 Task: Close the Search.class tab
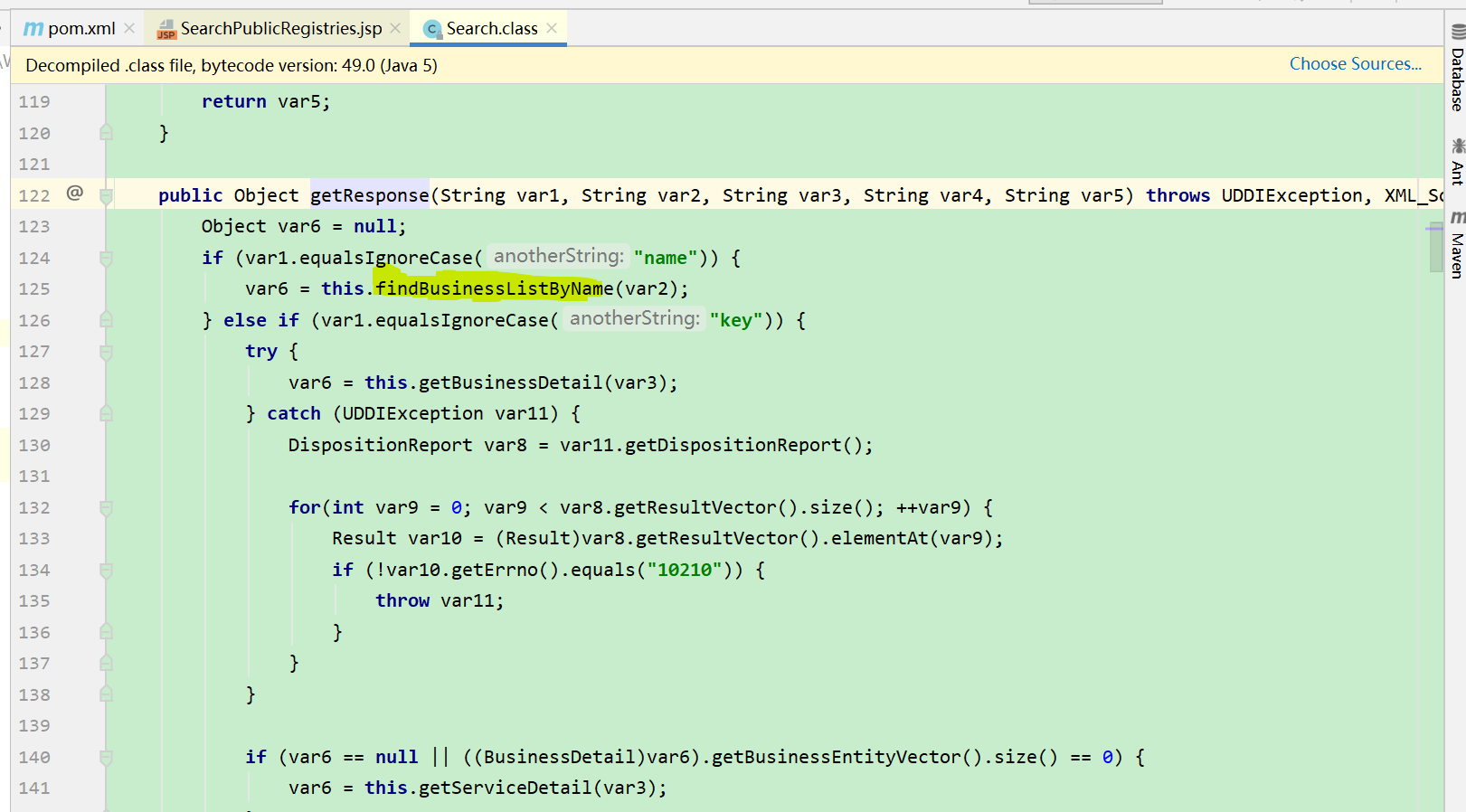[x=552, y=28]
